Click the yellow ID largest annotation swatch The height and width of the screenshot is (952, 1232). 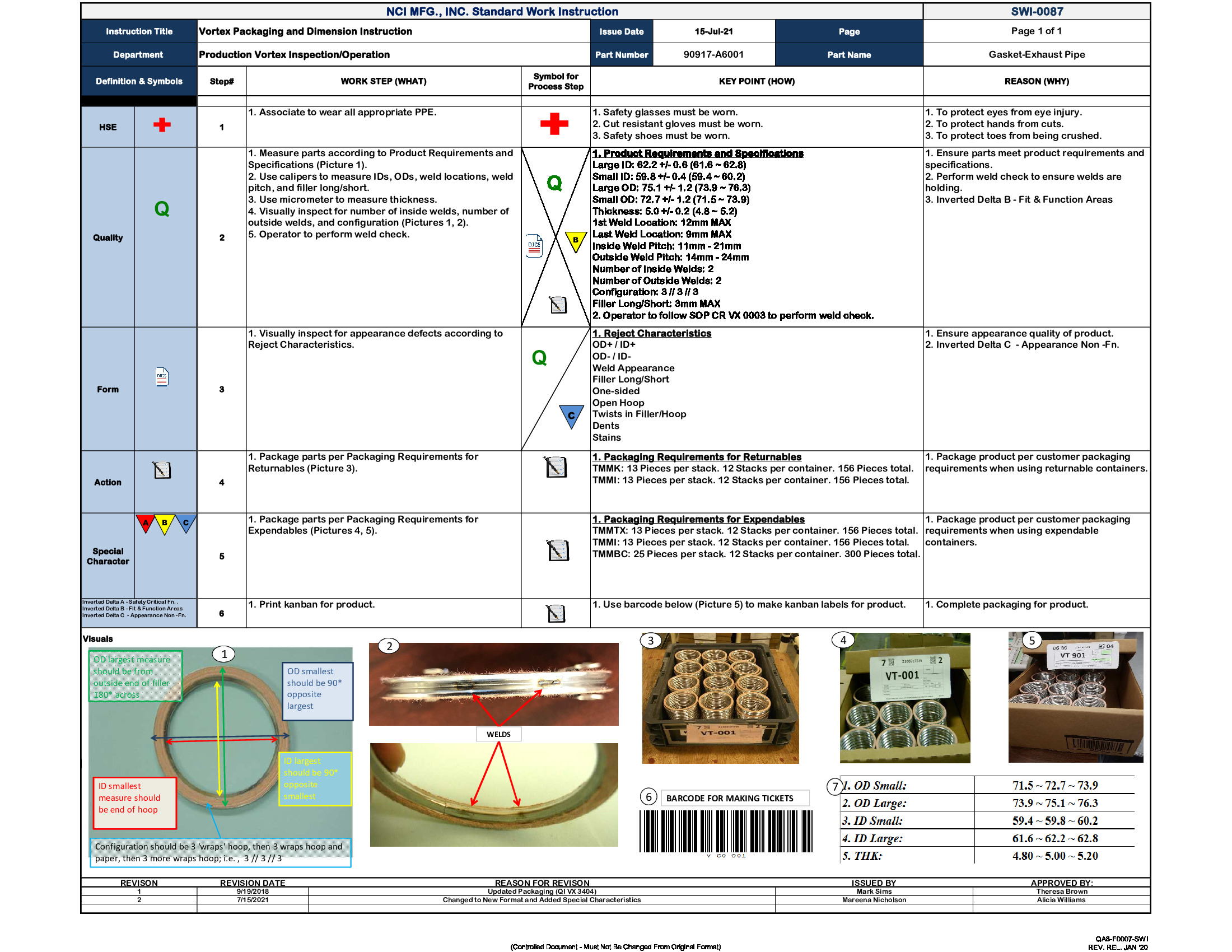click(x=314, y=780)
